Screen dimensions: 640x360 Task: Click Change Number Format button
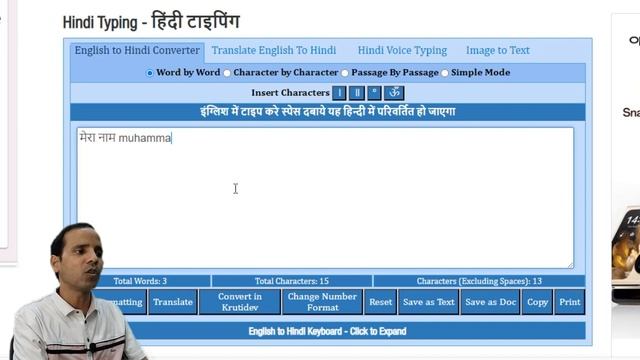(x=322, y=302)
